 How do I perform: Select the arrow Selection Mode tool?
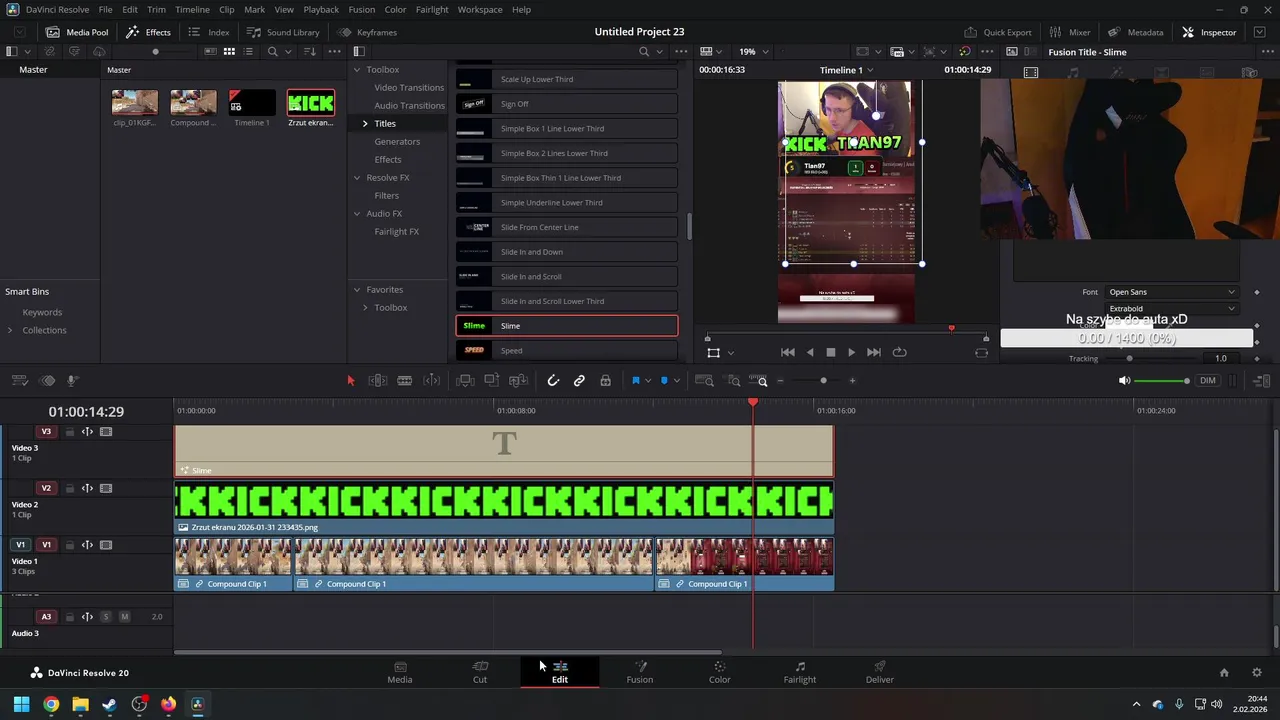(x=350, y=380)
